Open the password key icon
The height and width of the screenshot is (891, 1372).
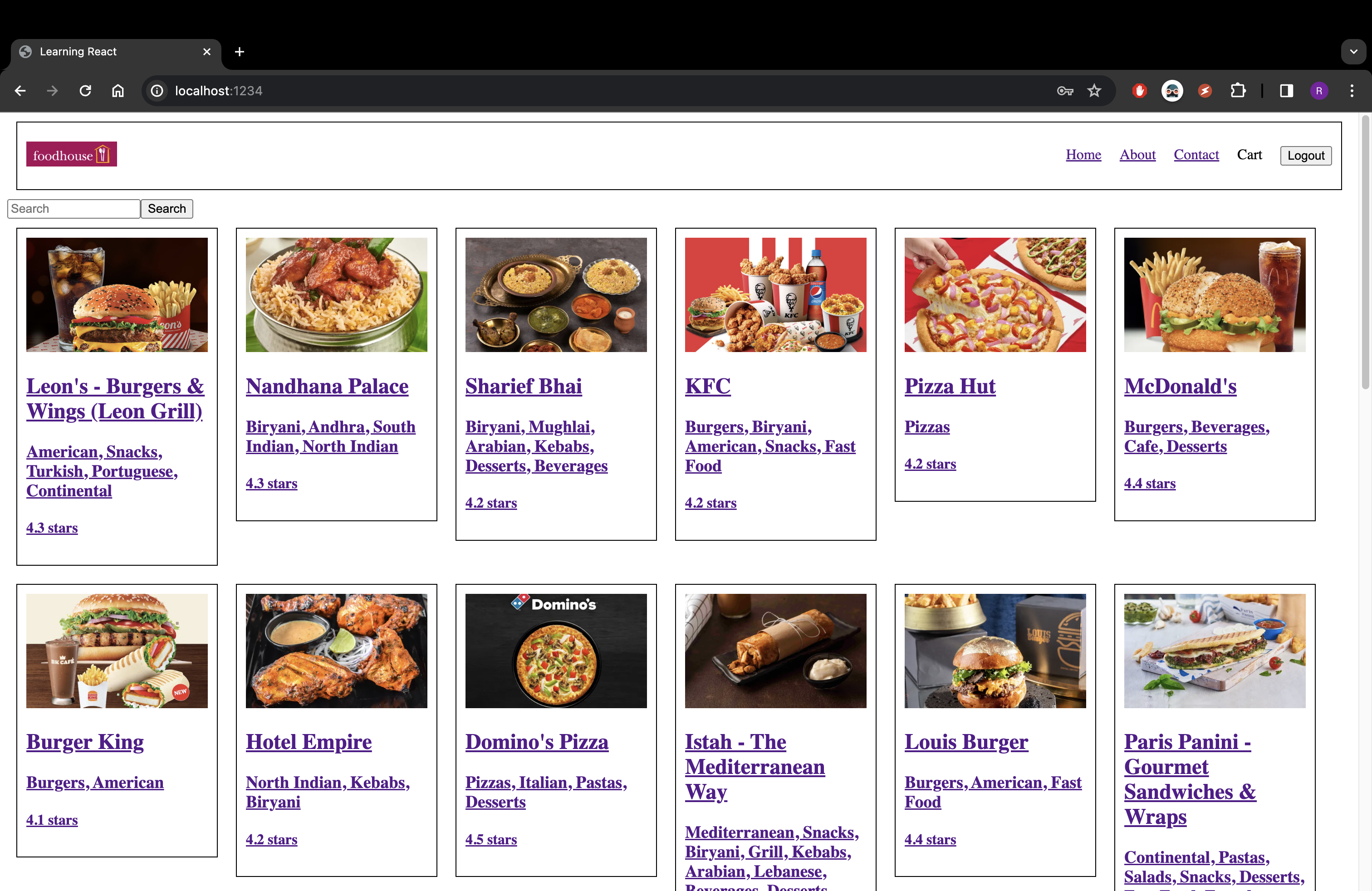[x=1065, y=91]
